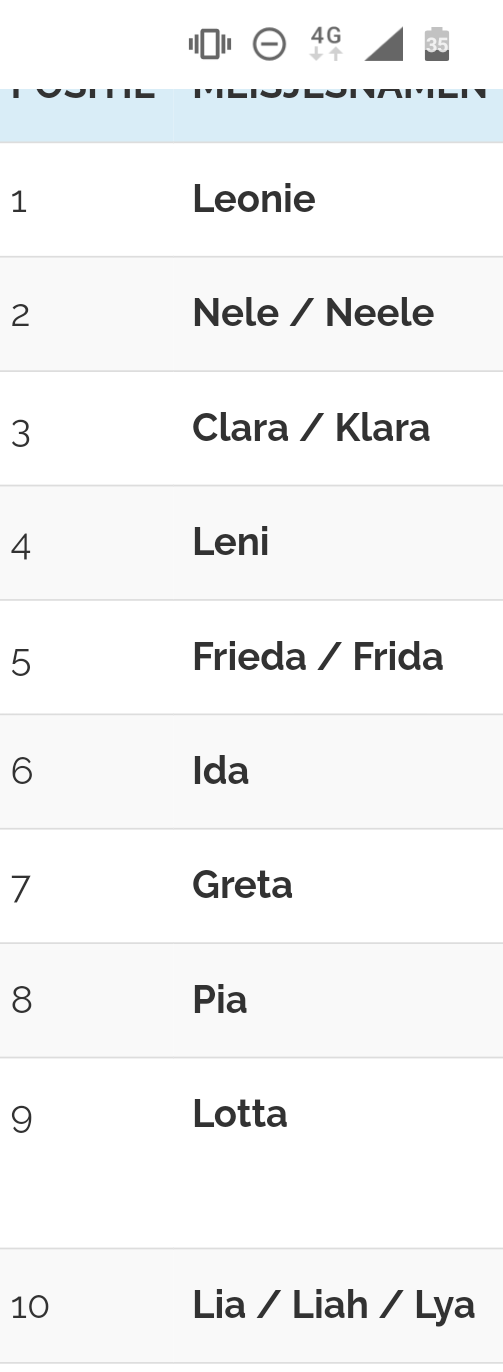This screenshot has width=503, height=1372.
Task: Click the Positie column header
Action: (x=83, y=92)
